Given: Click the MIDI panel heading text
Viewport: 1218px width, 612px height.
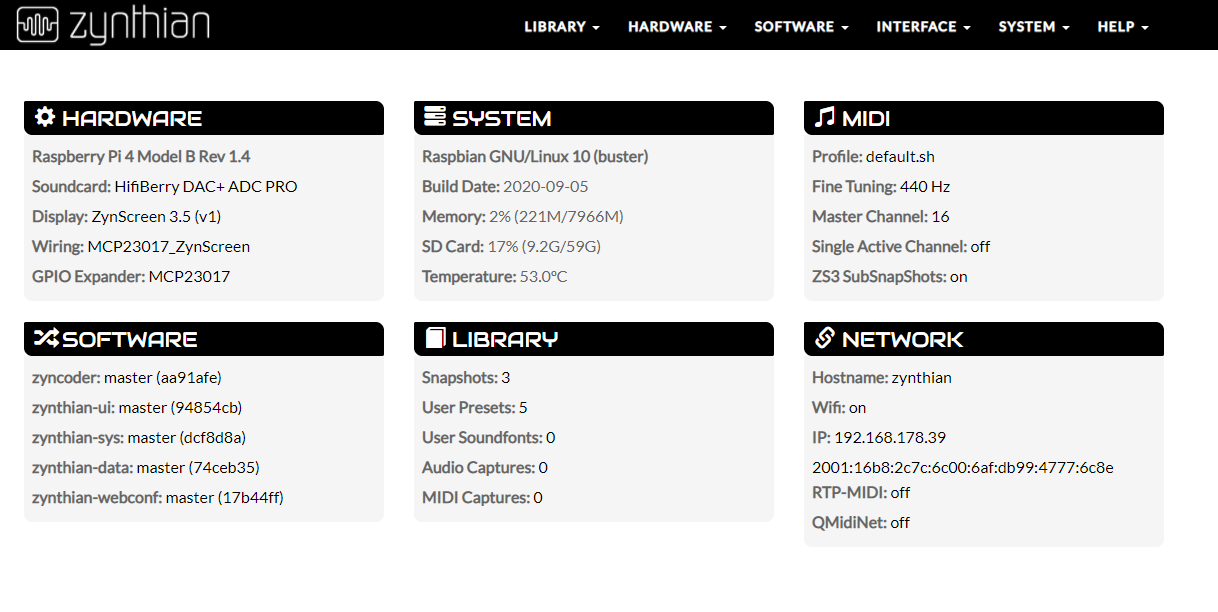Looking at the screenshot, I should [x=866, y=118].
